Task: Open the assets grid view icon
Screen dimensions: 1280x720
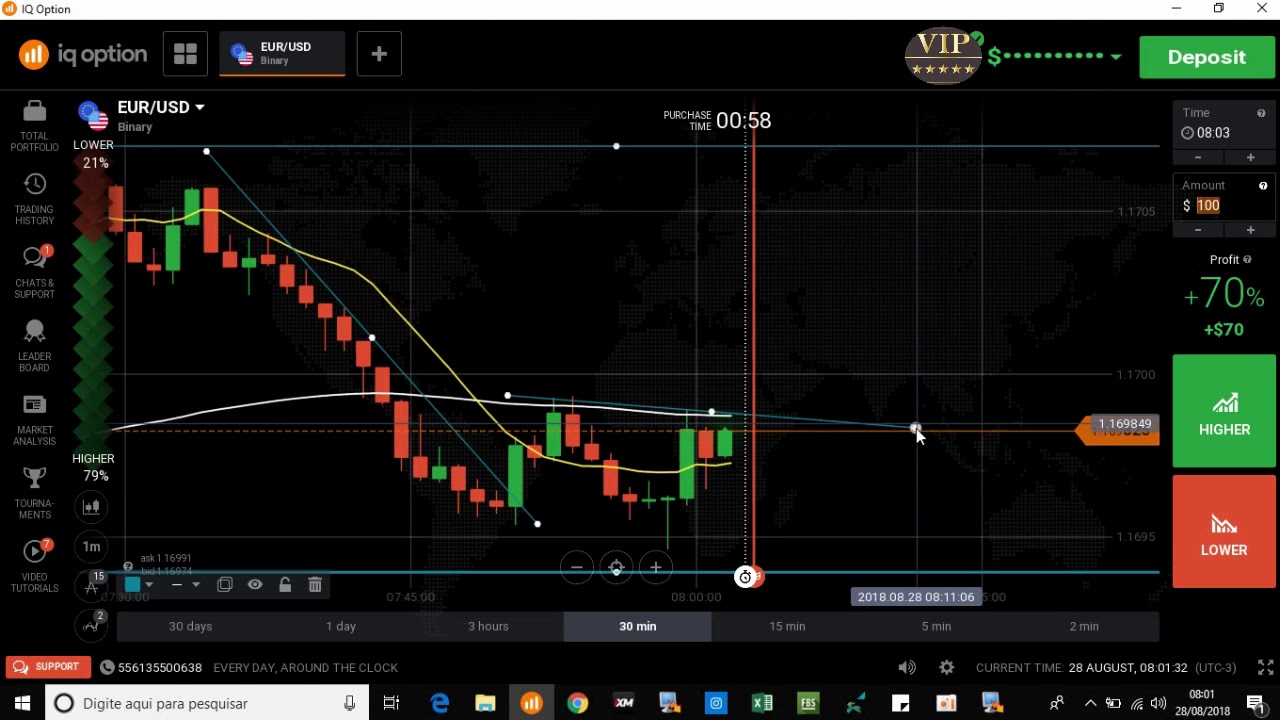Action: 185,54
